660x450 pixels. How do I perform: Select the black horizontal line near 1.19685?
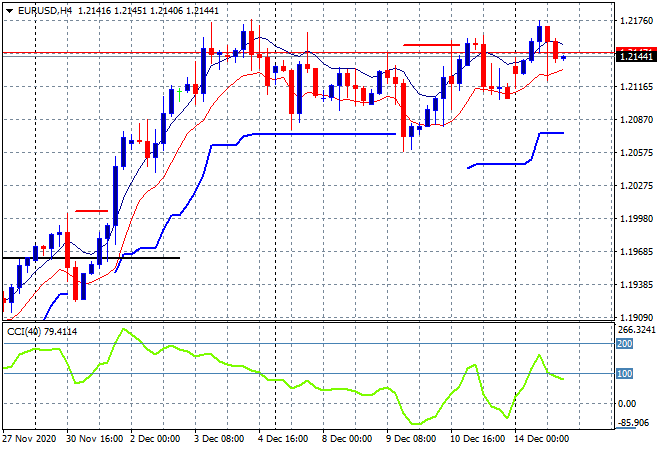click(91, 258)
